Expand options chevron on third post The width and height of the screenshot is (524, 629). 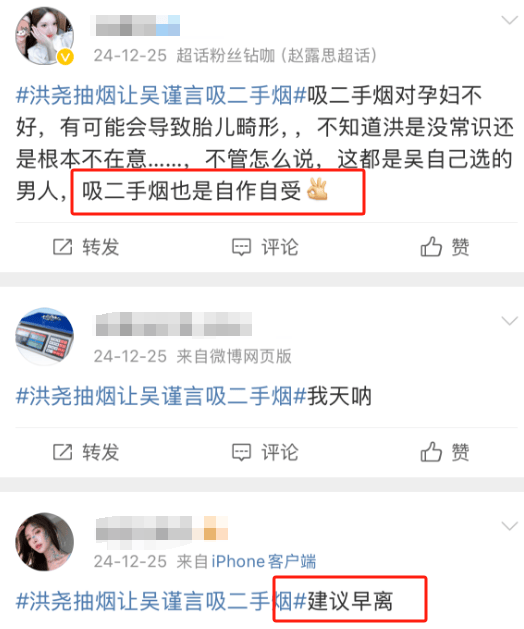(510, 526)
